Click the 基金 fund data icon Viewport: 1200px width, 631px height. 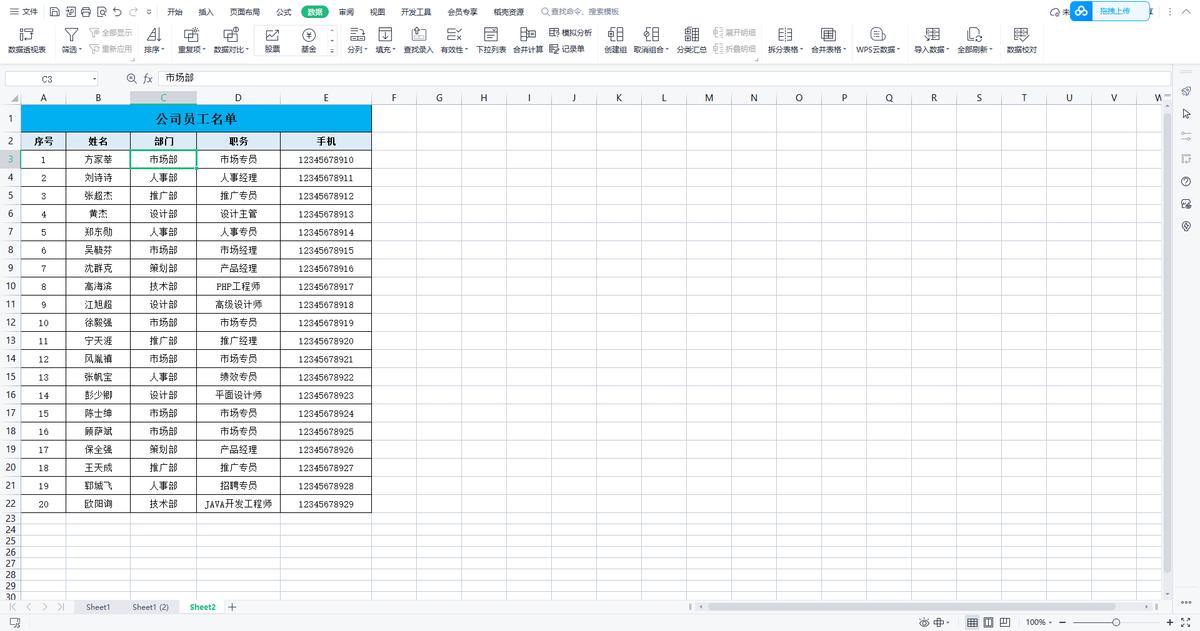tap(308, 40)
